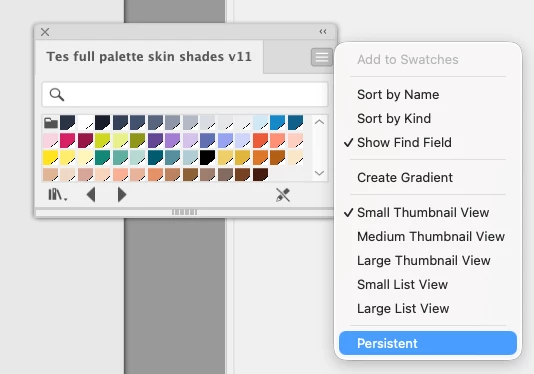The width and height of the screenshot is (534, 374).
Task: Load next swatch library arrow
Action: pyautogui.click(x=122, y=195)
